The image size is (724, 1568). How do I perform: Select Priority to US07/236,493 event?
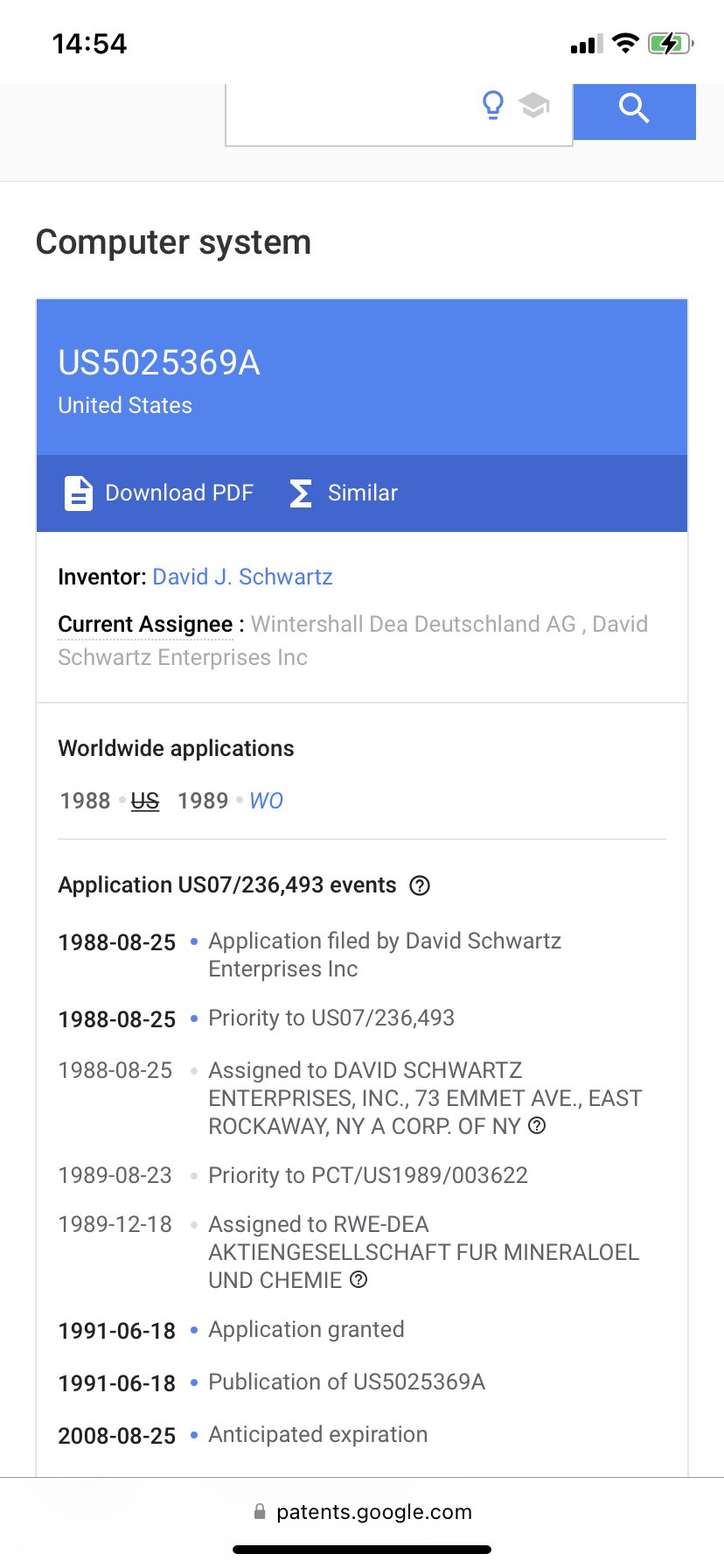click(x=331, y=1018)
